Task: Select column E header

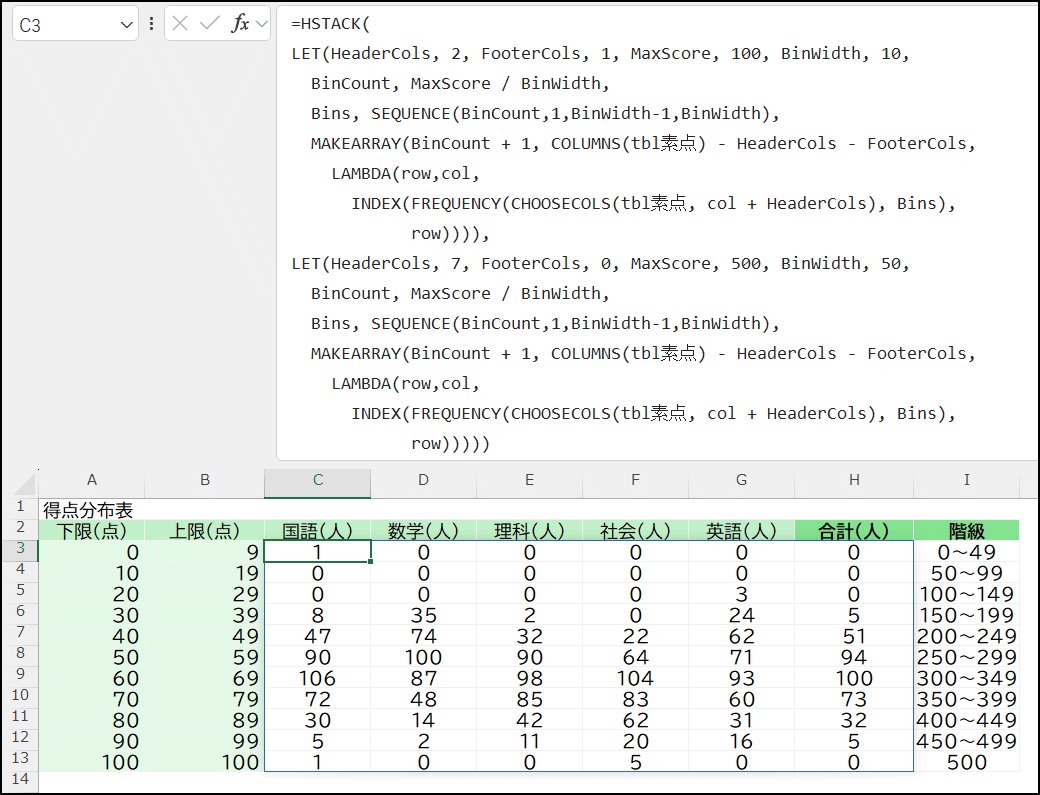Action: tap(529, 480)
